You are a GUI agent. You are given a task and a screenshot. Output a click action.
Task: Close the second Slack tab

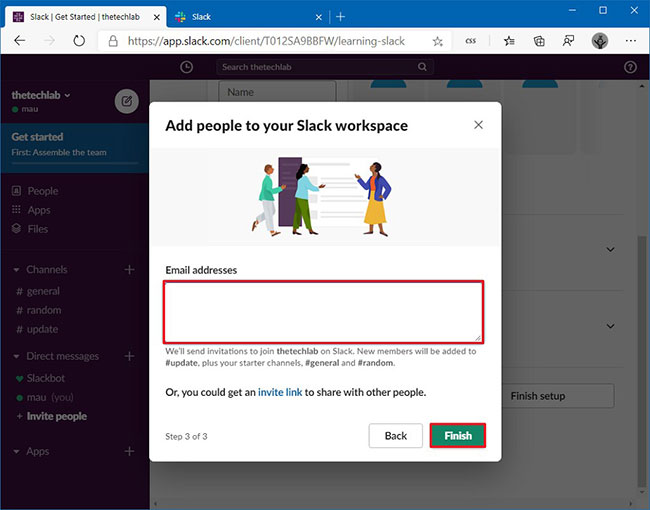tap(318, 17)
